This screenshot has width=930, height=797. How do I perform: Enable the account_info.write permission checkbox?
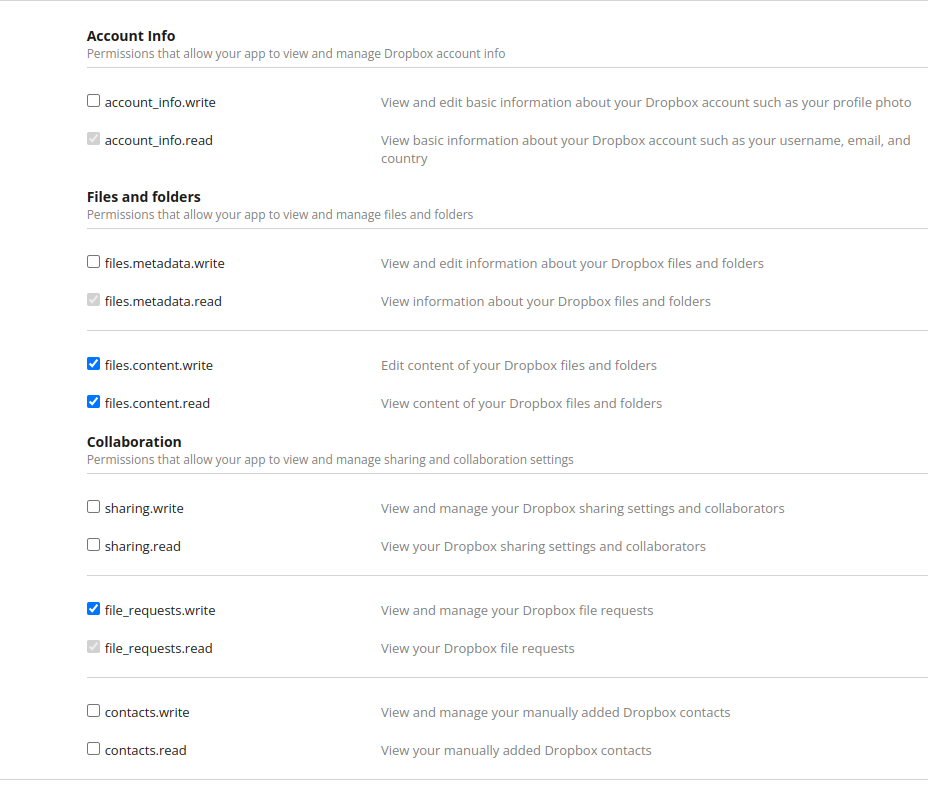[93, 100]
